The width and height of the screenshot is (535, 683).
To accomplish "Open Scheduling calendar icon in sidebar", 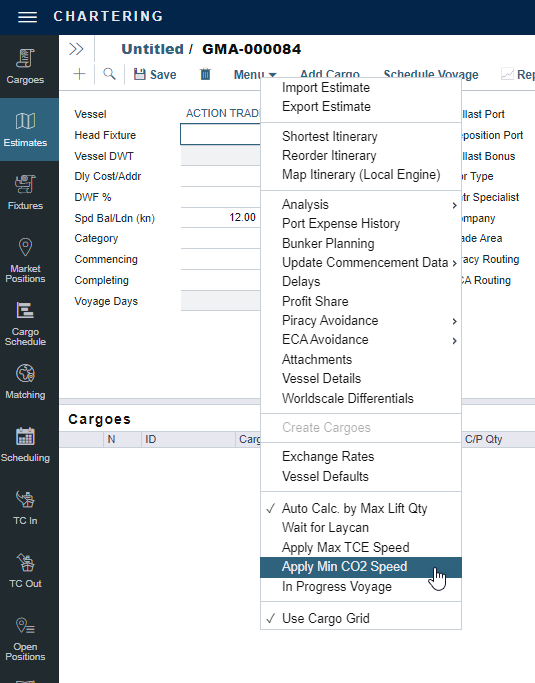I will click(x=25, y=444).
